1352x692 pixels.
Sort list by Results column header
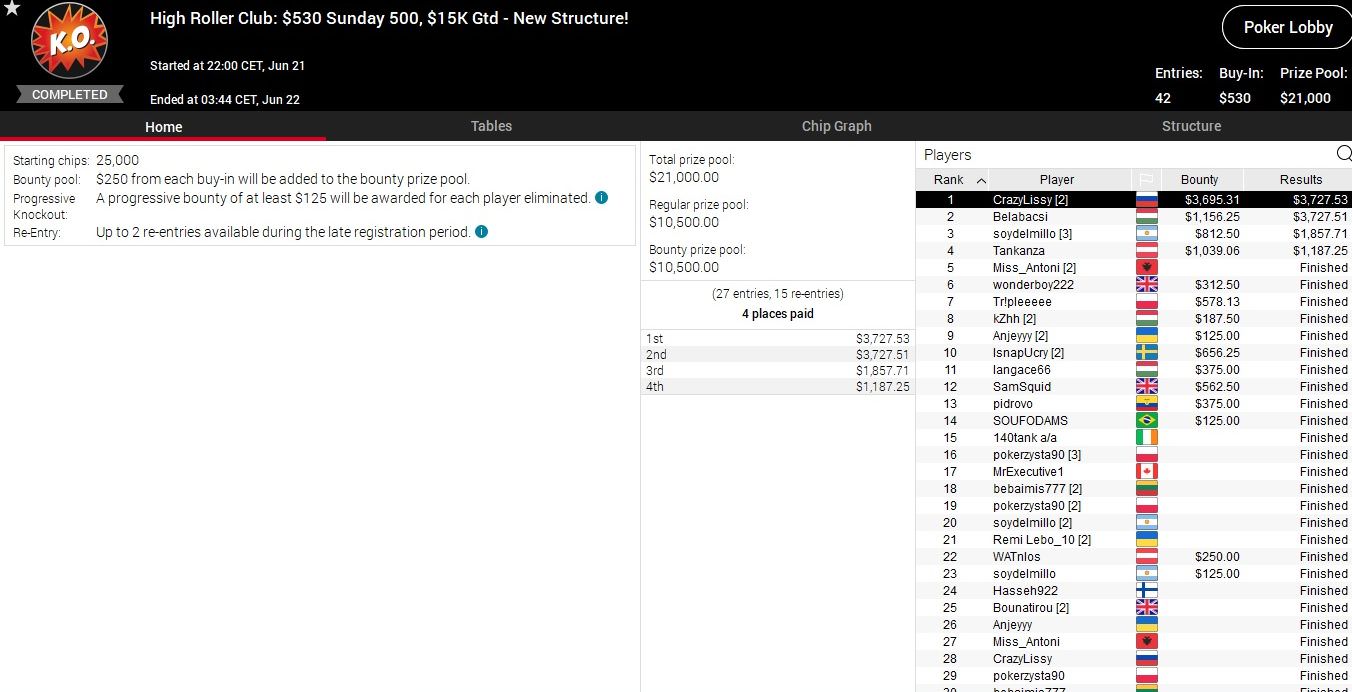pyautogui.click(x=1300, y=180)
